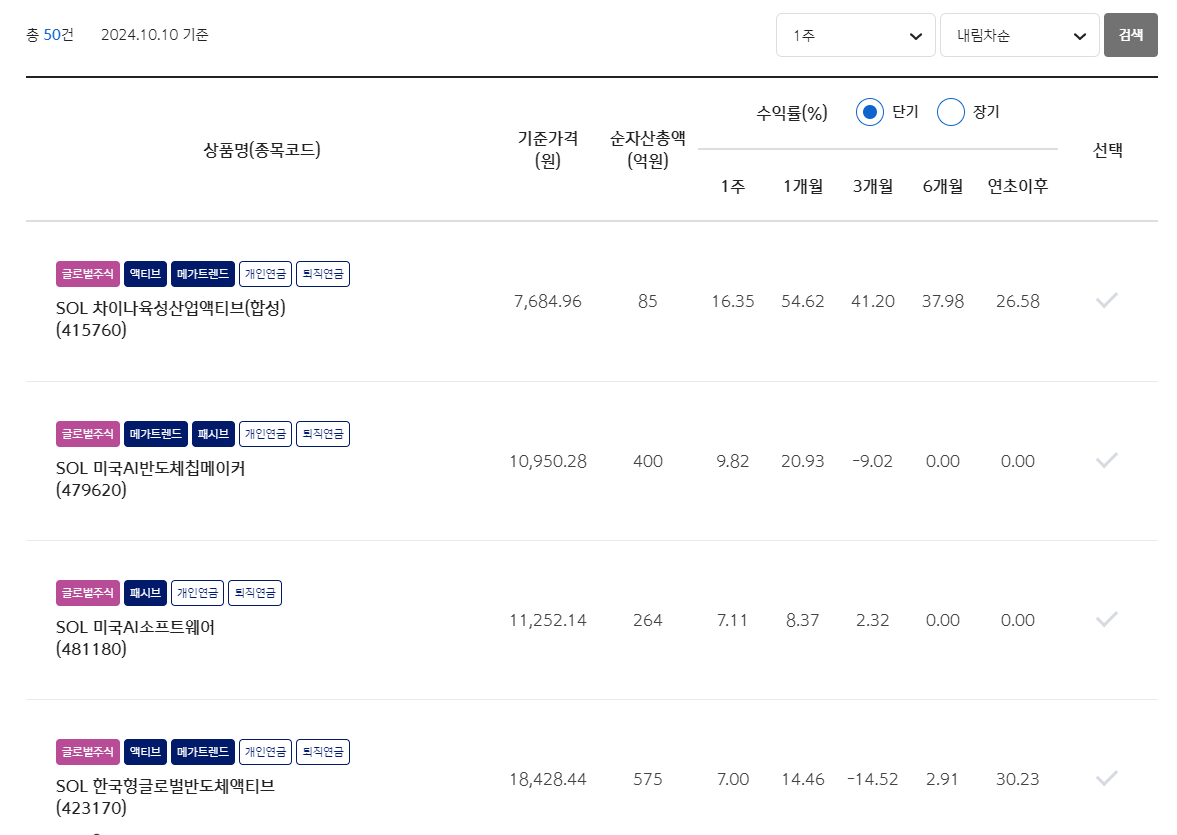Image resolution: width=1177 pixels, height=835 pixels.
Task: Click the base price 7,684.96
Action: pos(547,301)
